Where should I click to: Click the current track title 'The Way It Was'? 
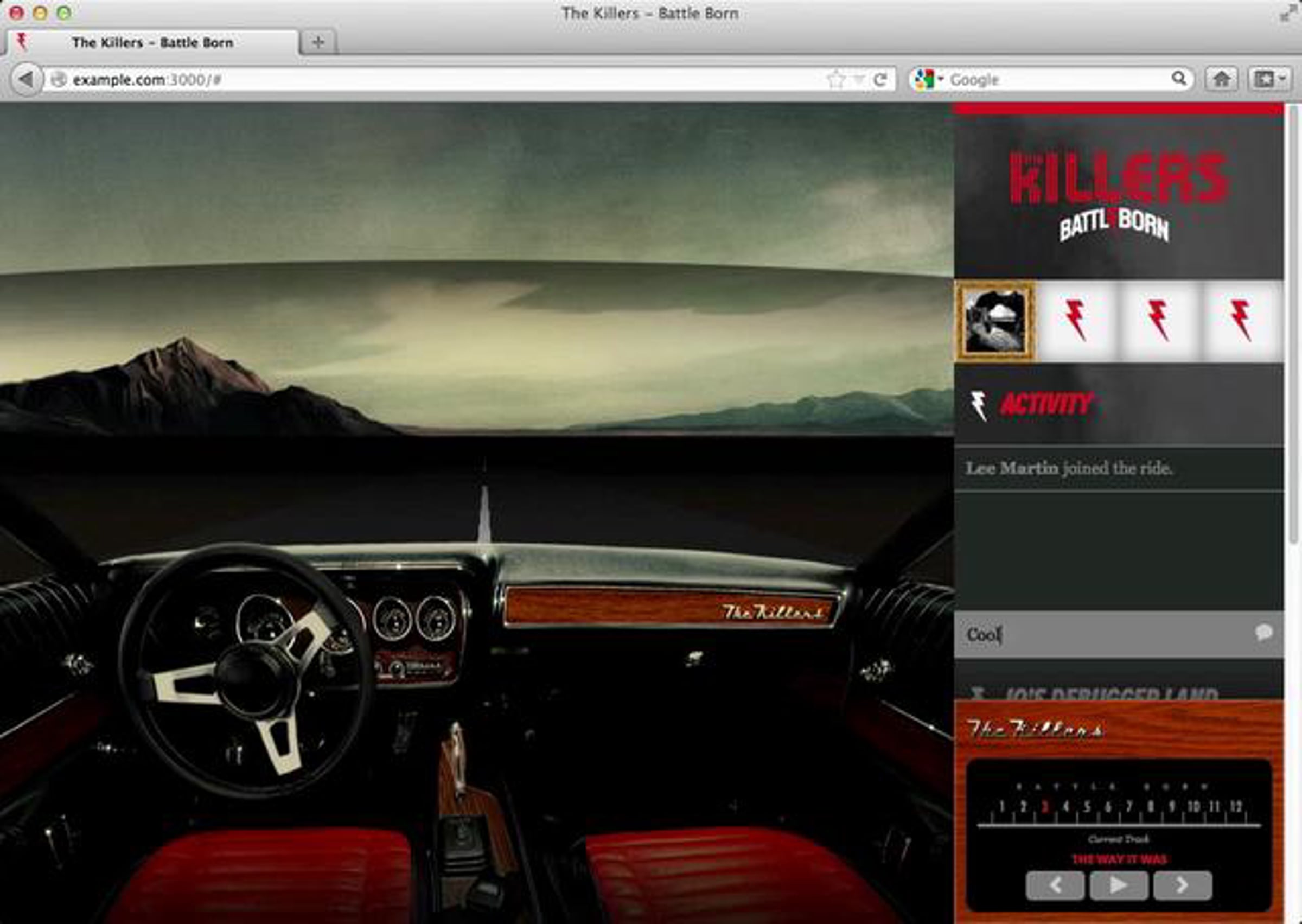click(x=1119, y=859)
